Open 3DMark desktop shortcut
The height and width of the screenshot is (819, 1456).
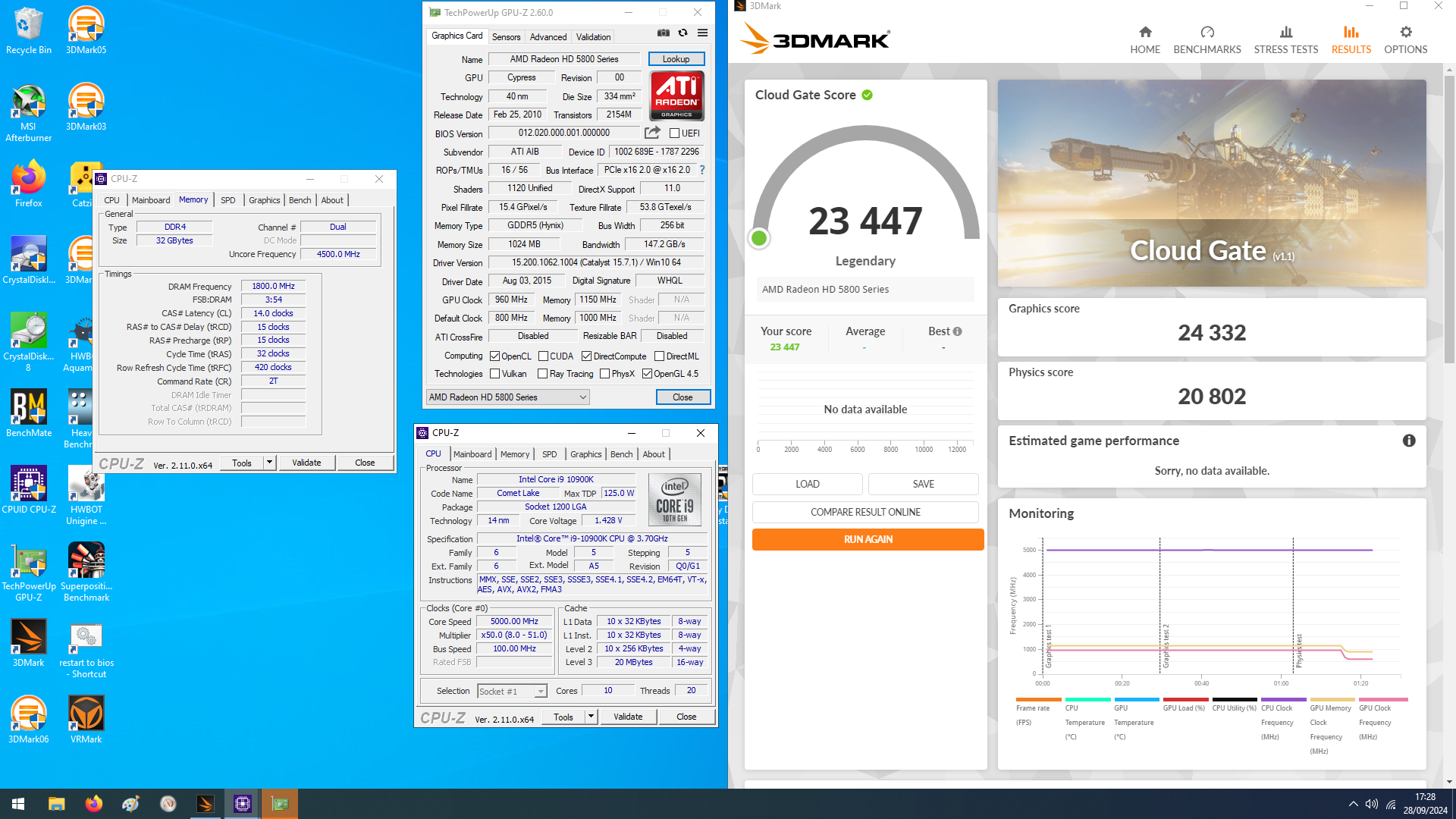click(x=29, y=643)
